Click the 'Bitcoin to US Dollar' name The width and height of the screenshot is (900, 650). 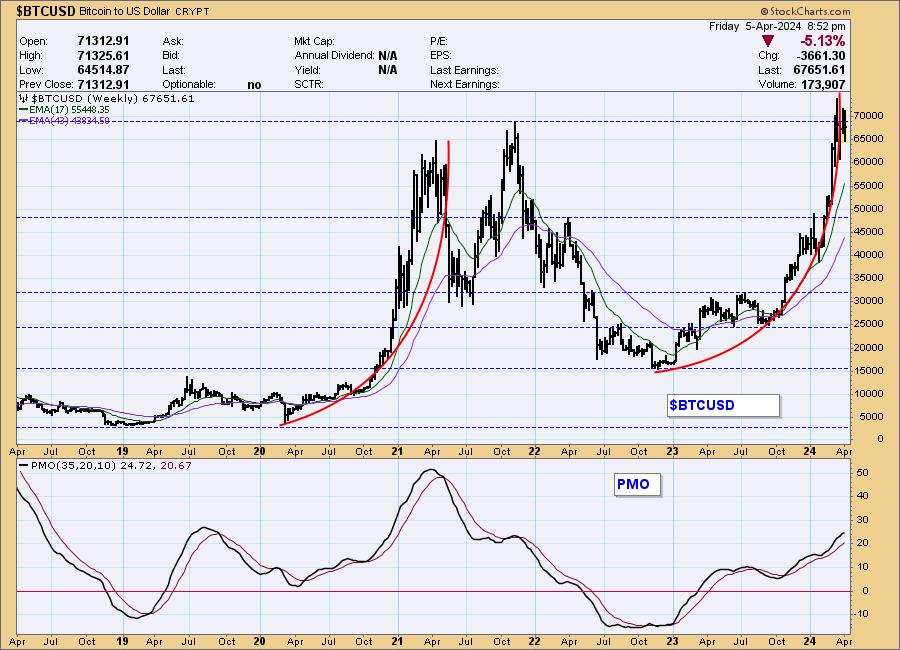pyautogui.click(x=125, y=11)
